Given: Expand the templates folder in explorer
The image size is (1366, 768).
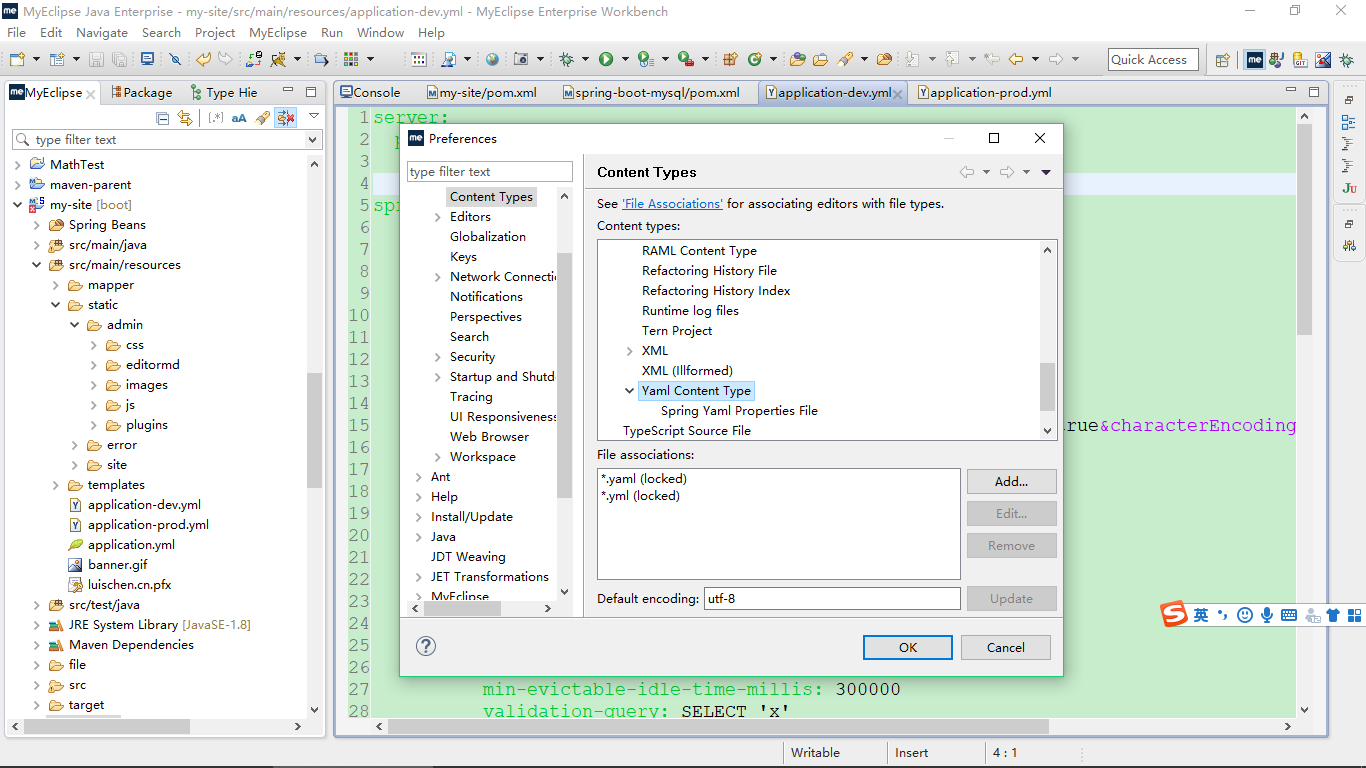Looking at the screenshot, I should (56, 485).
